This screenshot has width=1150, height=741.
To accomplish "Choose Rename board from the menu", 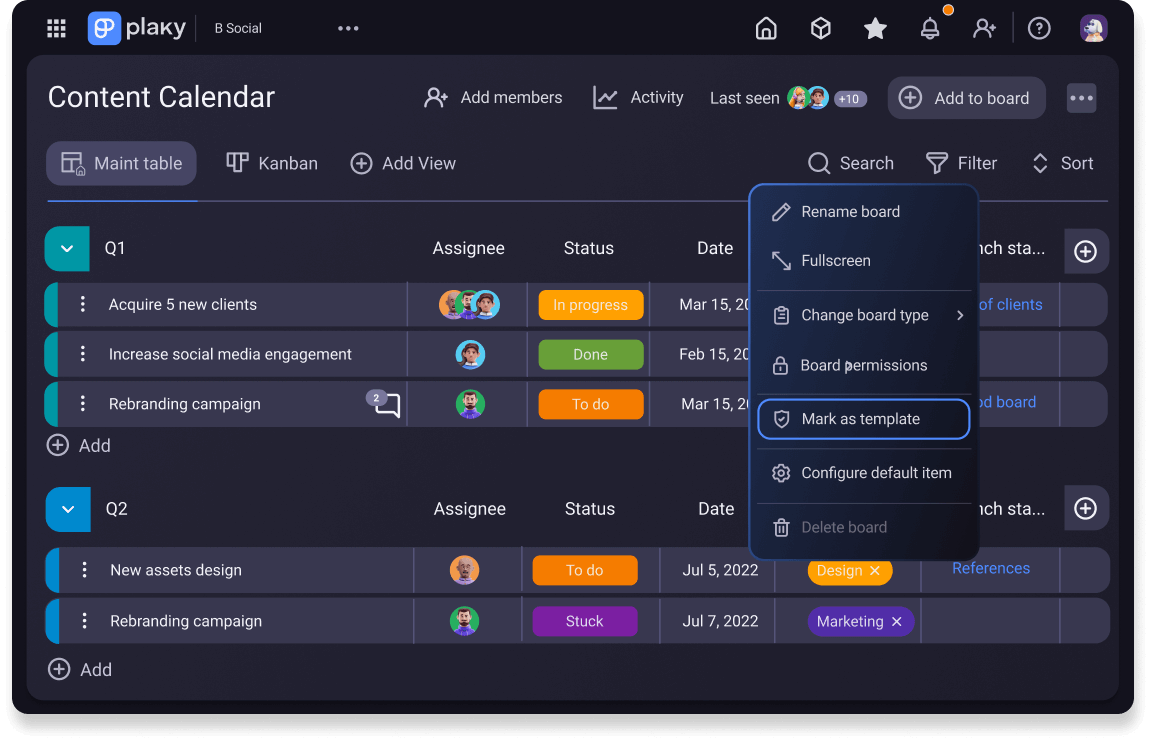I will click(850, 212).
